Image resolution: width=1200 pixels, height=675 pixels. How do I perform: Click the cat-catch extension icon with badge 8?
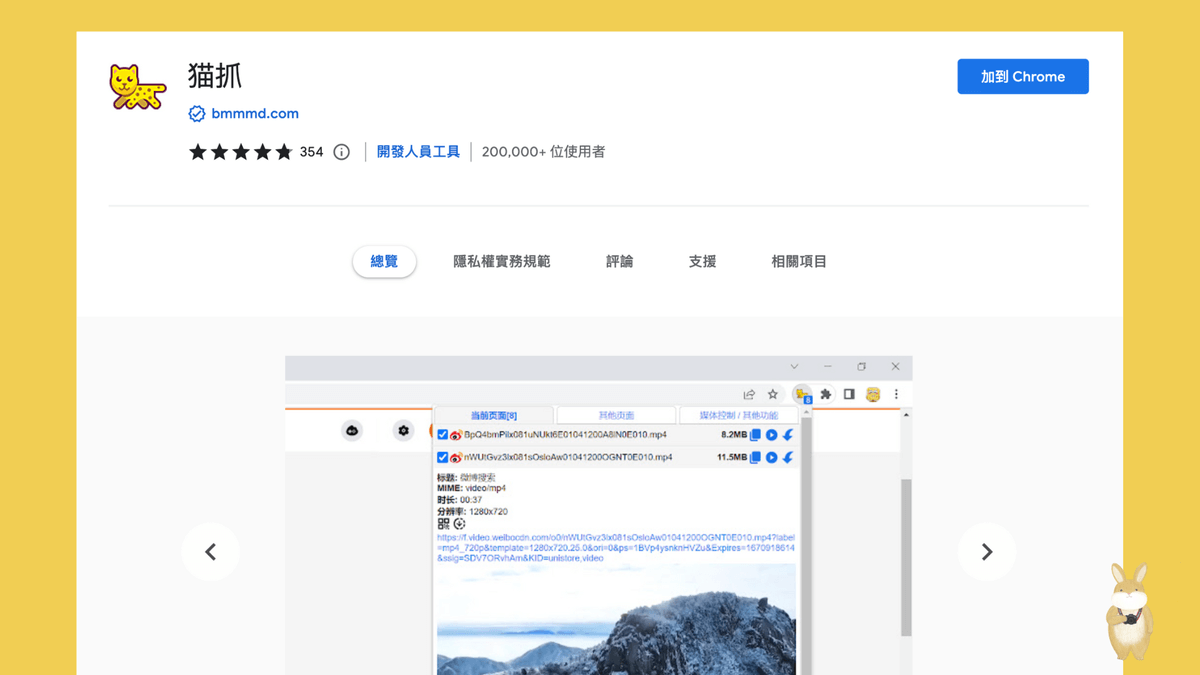802,395
